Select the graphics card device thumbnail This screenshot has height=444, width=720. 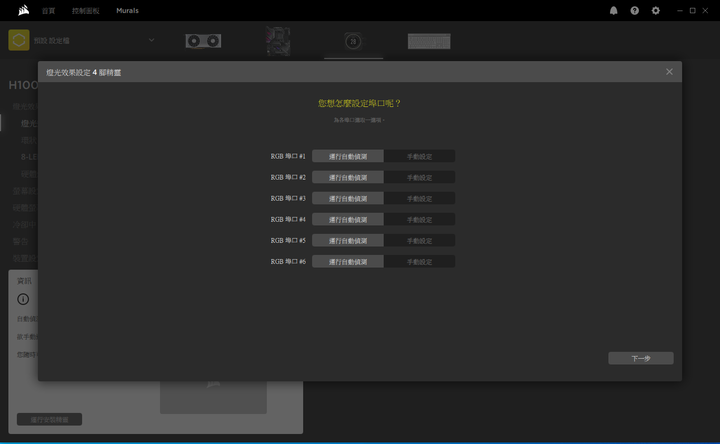203,41
